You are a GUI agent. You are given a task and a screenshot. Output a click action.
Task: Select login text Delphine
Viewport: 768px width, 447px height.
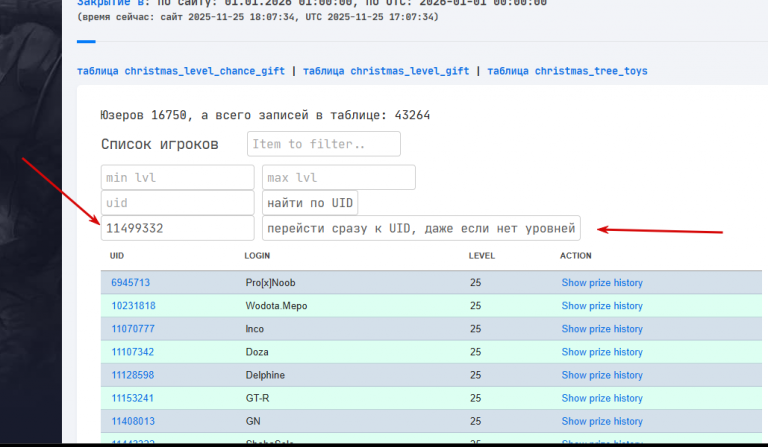(265, 375)
